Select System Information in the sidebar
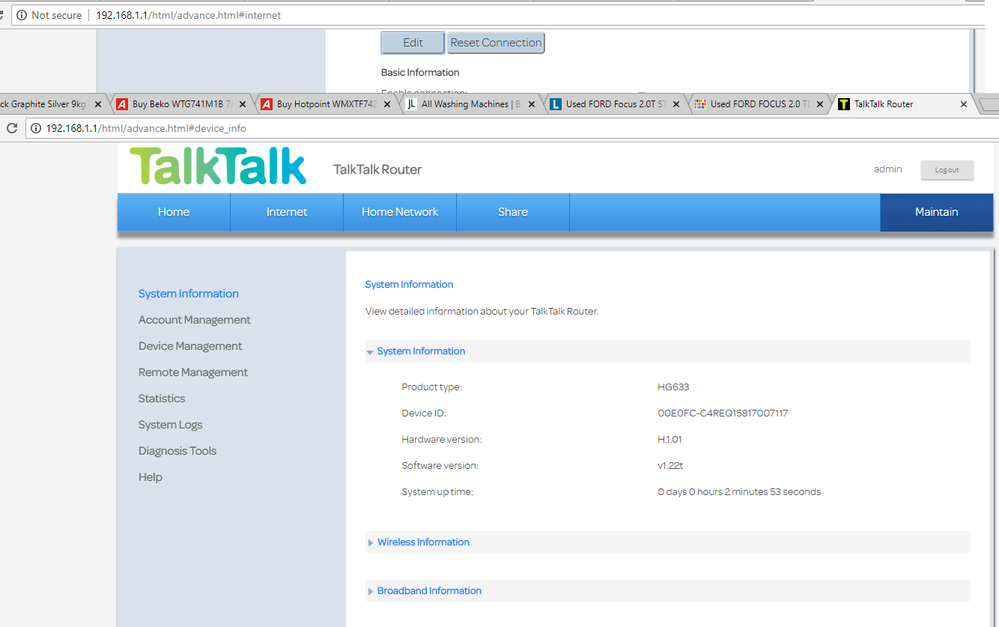Viewport: 999px width, 627px height. click(189, 294)
